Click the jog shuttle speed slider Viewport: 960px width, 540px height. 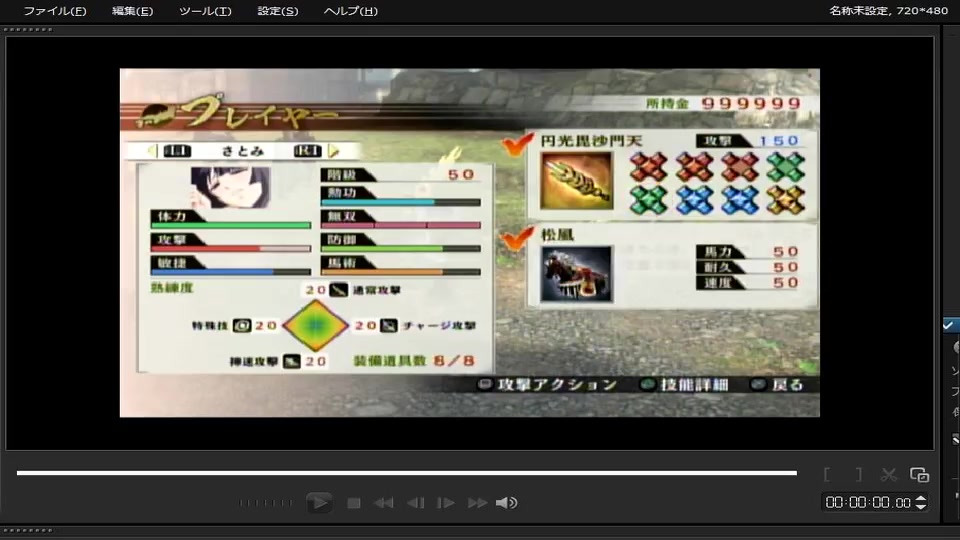click(x=266, y=503)
